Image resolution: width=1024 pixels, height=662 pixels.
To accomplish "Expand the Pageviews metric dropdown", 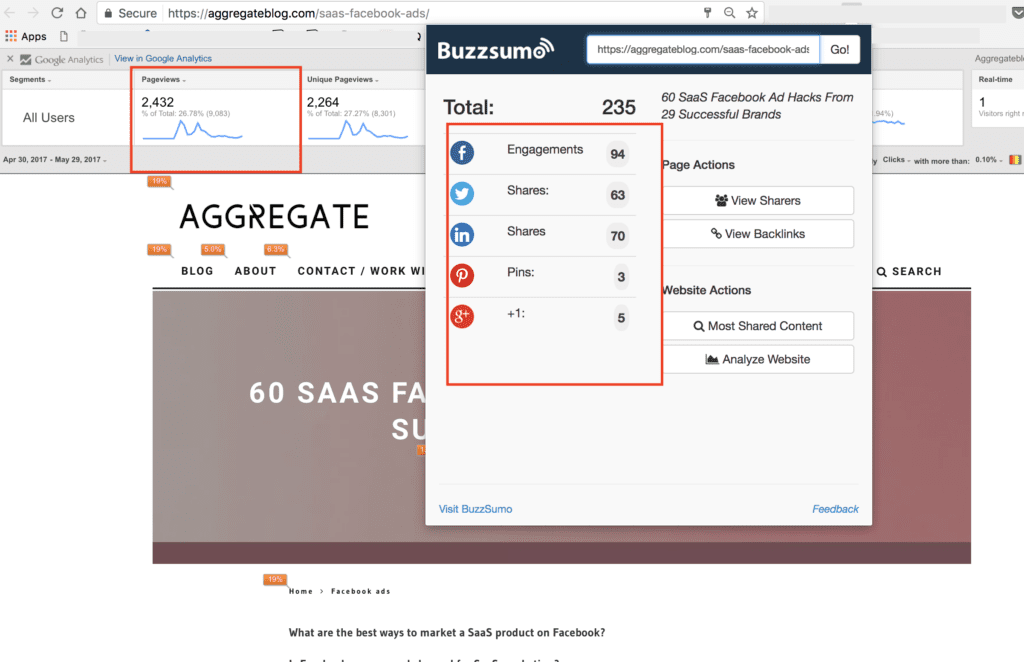I will pos(164,80).
